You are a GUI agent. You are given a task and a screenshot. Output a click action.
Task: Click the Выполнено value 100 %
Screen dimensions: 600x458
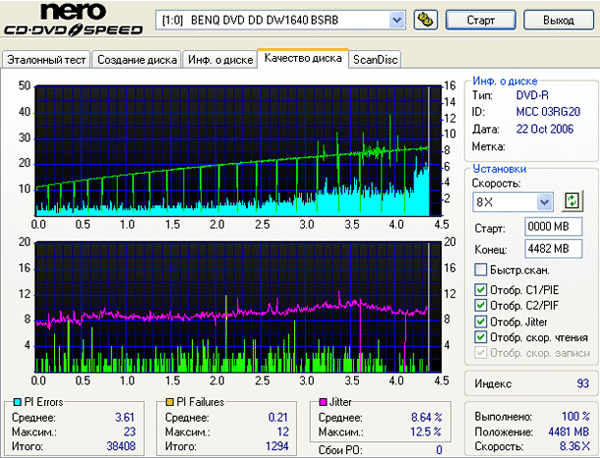tap(575, 416)
